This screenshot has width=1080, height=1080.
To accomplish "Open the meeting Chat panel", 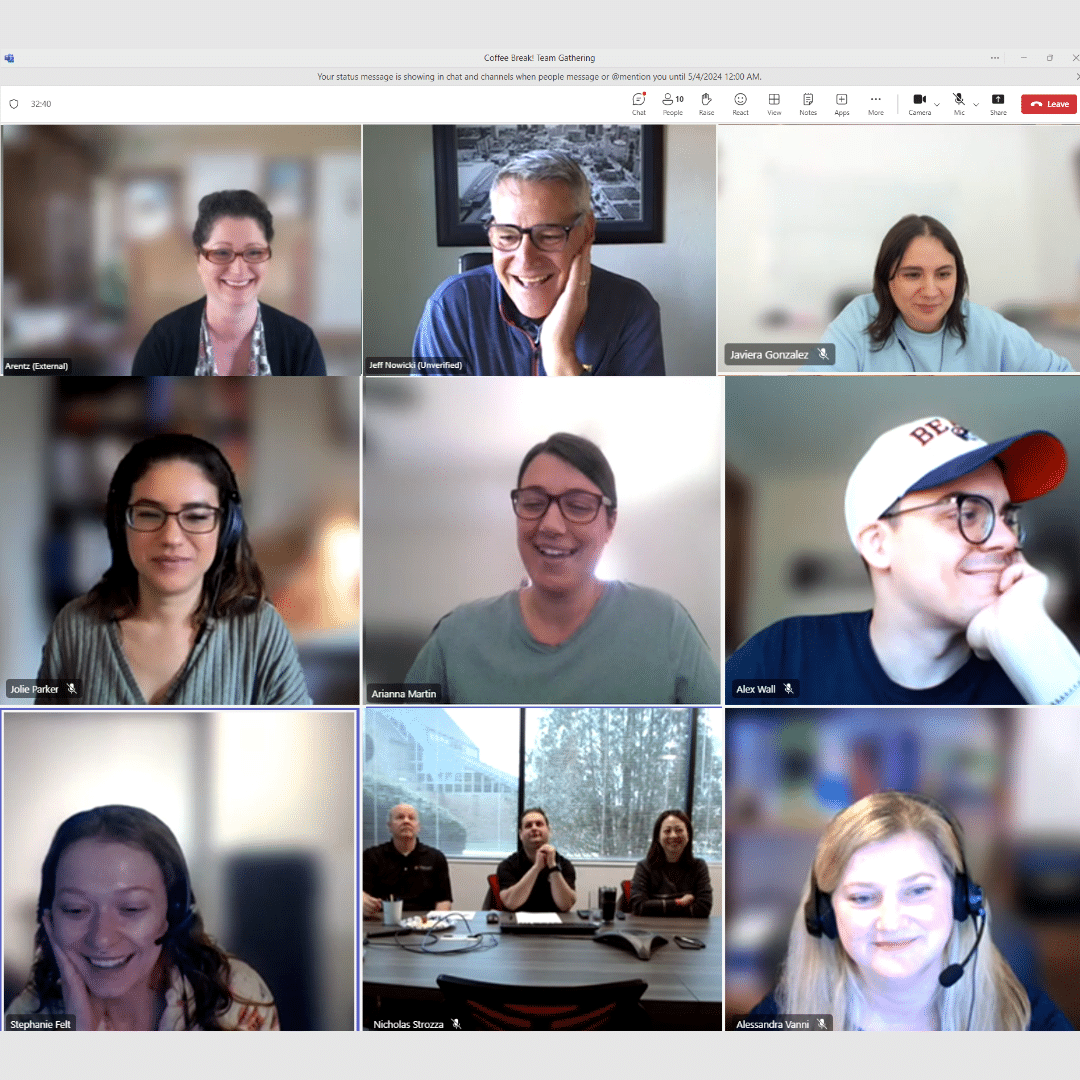I will coord(638,104).
